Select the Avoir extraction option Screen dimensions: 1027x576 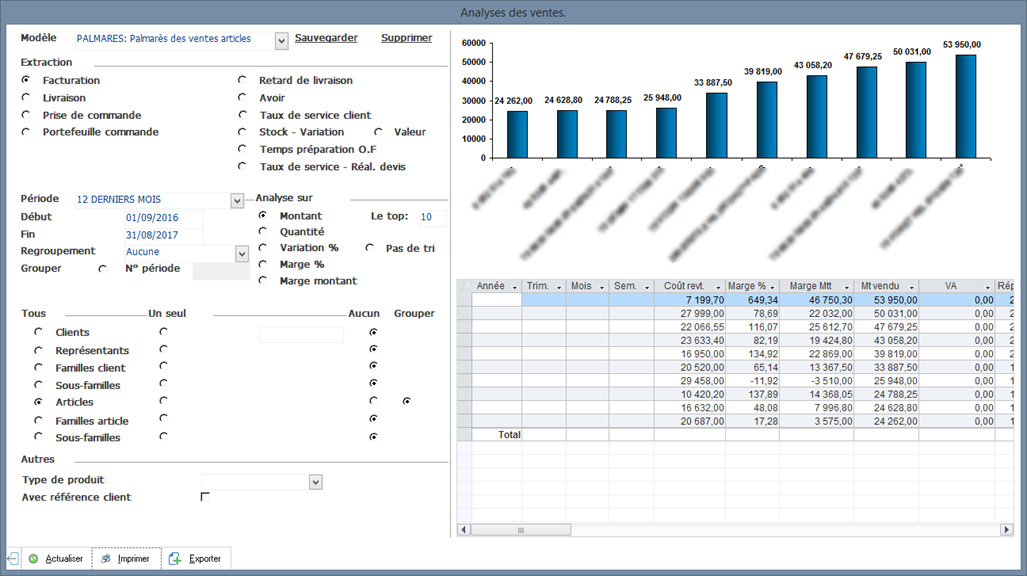[242, 98]
